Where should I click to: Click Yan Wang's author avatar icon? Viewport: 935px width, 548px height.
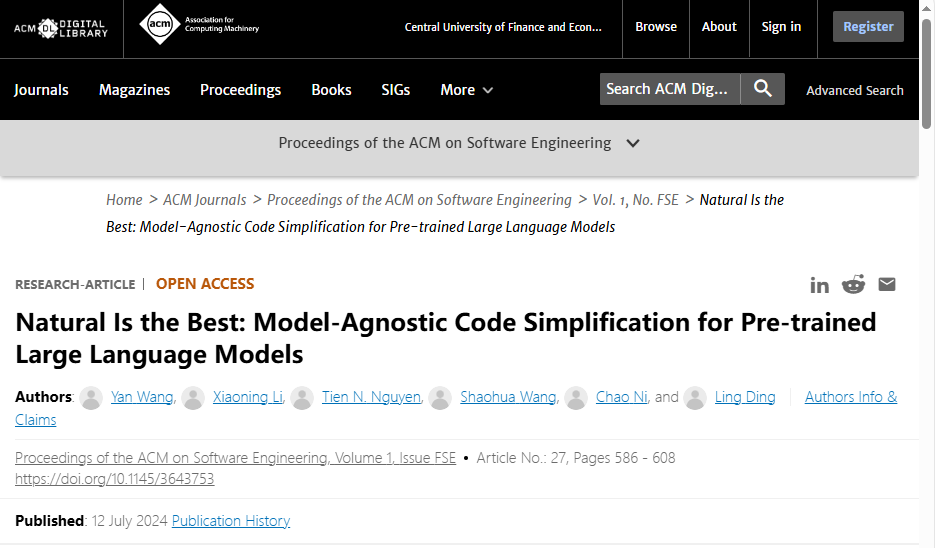[91, 398]
